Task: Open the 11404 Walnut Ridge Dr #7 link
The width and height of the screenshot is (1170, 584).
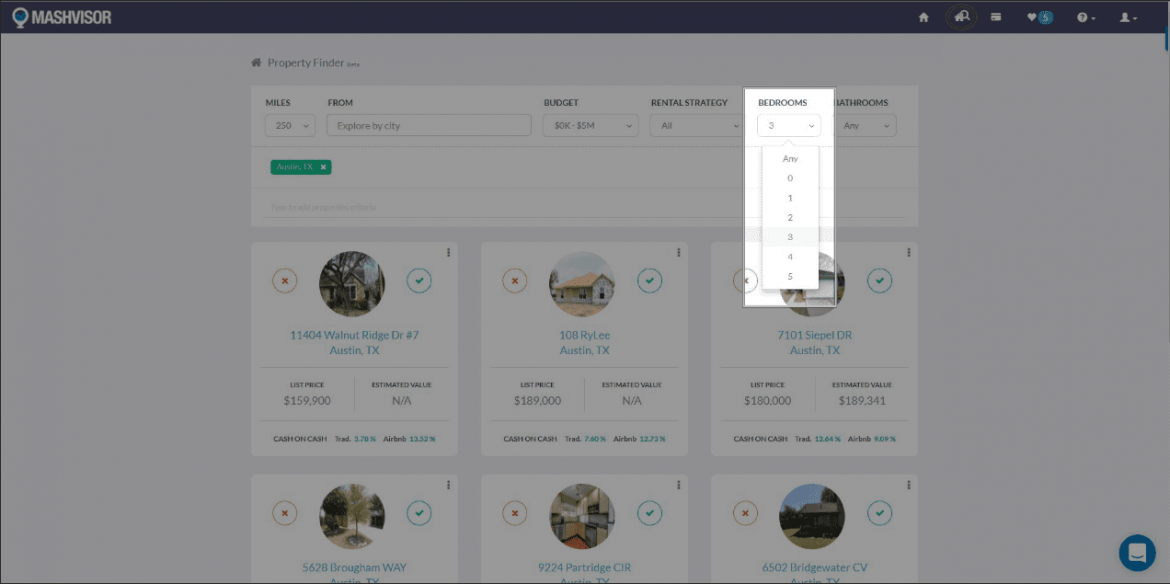Action: coord(354,335)
